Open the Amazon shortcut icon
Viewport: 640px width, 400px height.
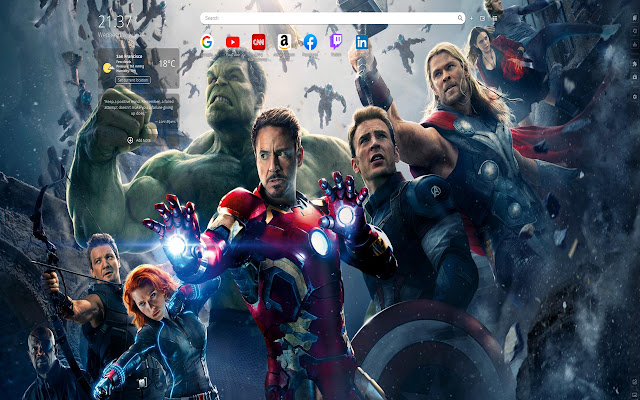click(284, 42)
